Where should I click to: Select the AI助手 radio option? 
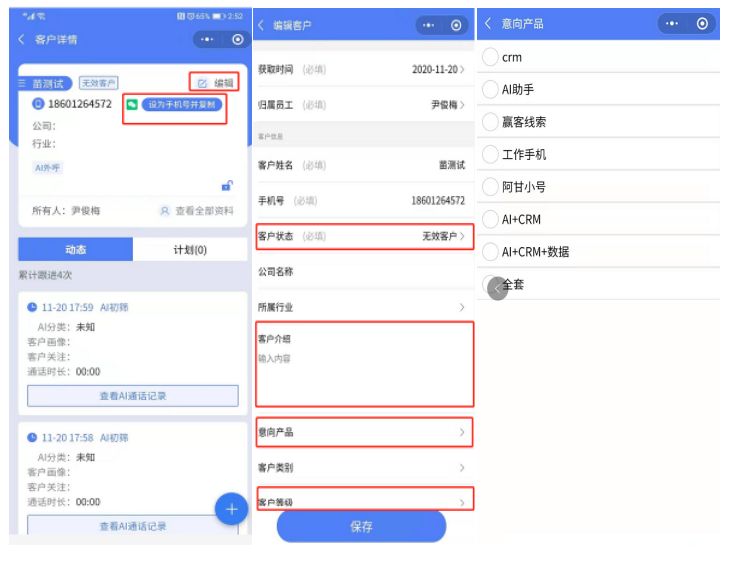coord(490,89)
